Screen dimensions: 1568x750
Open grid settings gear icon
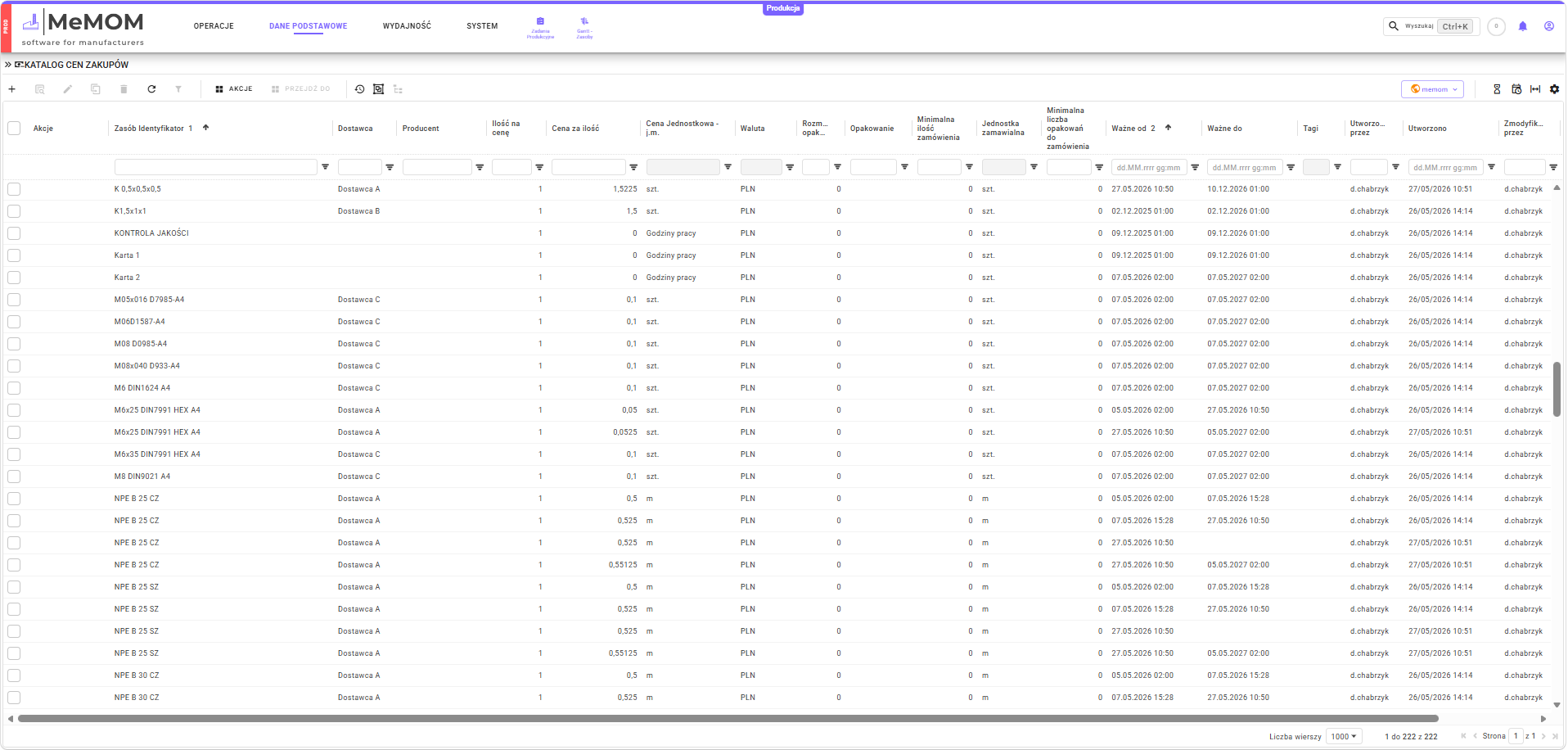pyautogui.click(x=1555, y=89)
